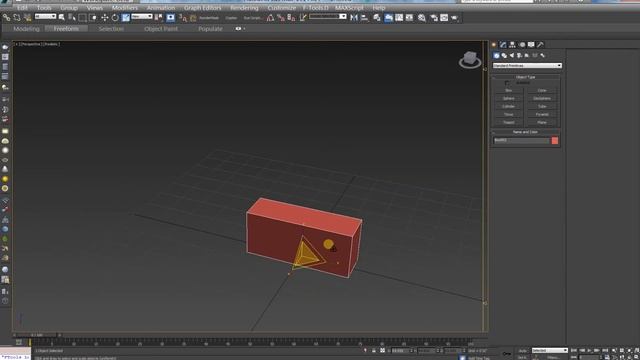
Task: Click the Cylinder primitive button
Action: (x=509, y=106)
